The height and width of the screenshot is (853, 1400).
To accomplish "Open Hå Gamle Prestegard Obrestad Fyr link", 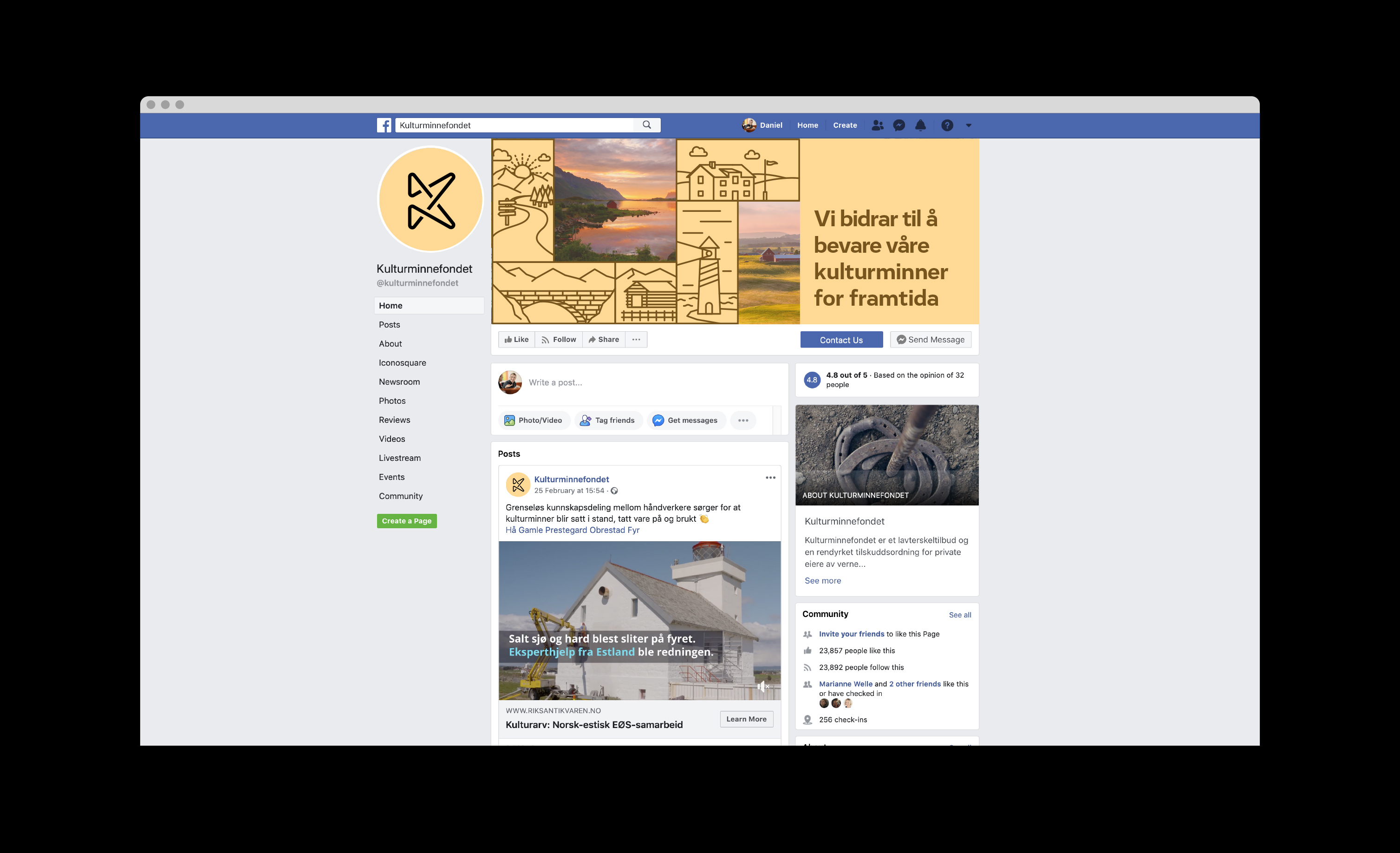I will (572, 530).
